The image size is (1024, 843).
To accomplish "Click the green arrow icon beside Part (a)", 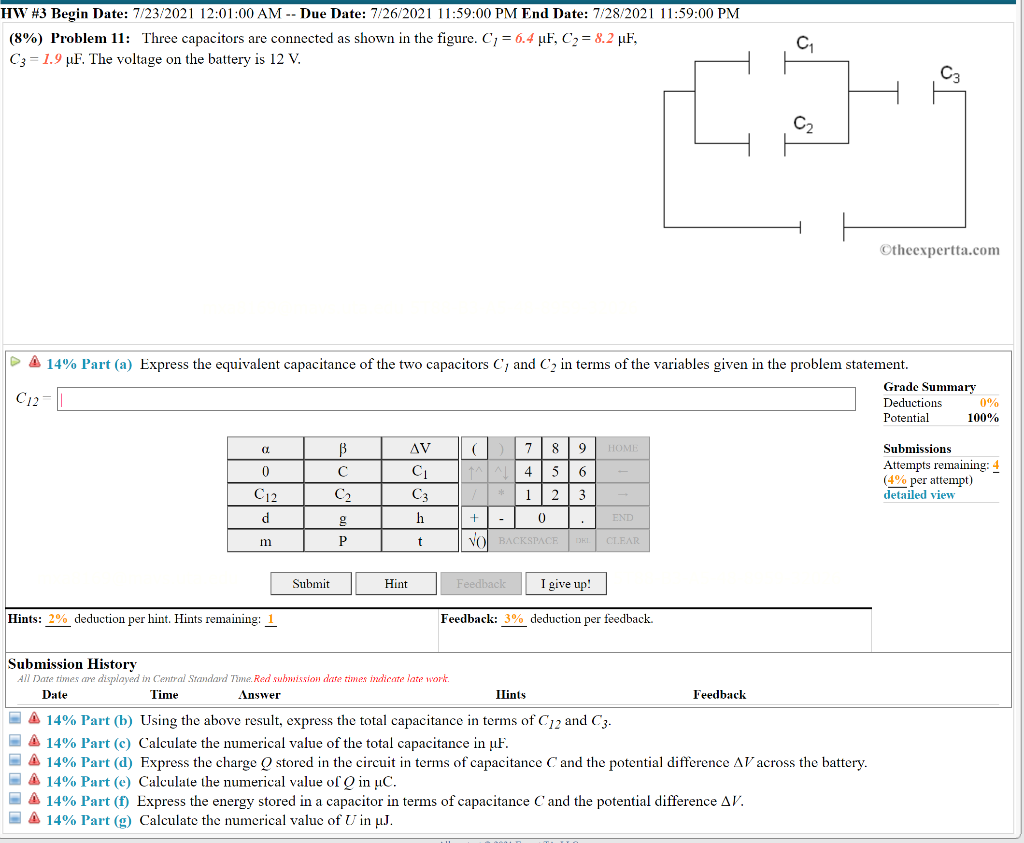I will [16, 362].
